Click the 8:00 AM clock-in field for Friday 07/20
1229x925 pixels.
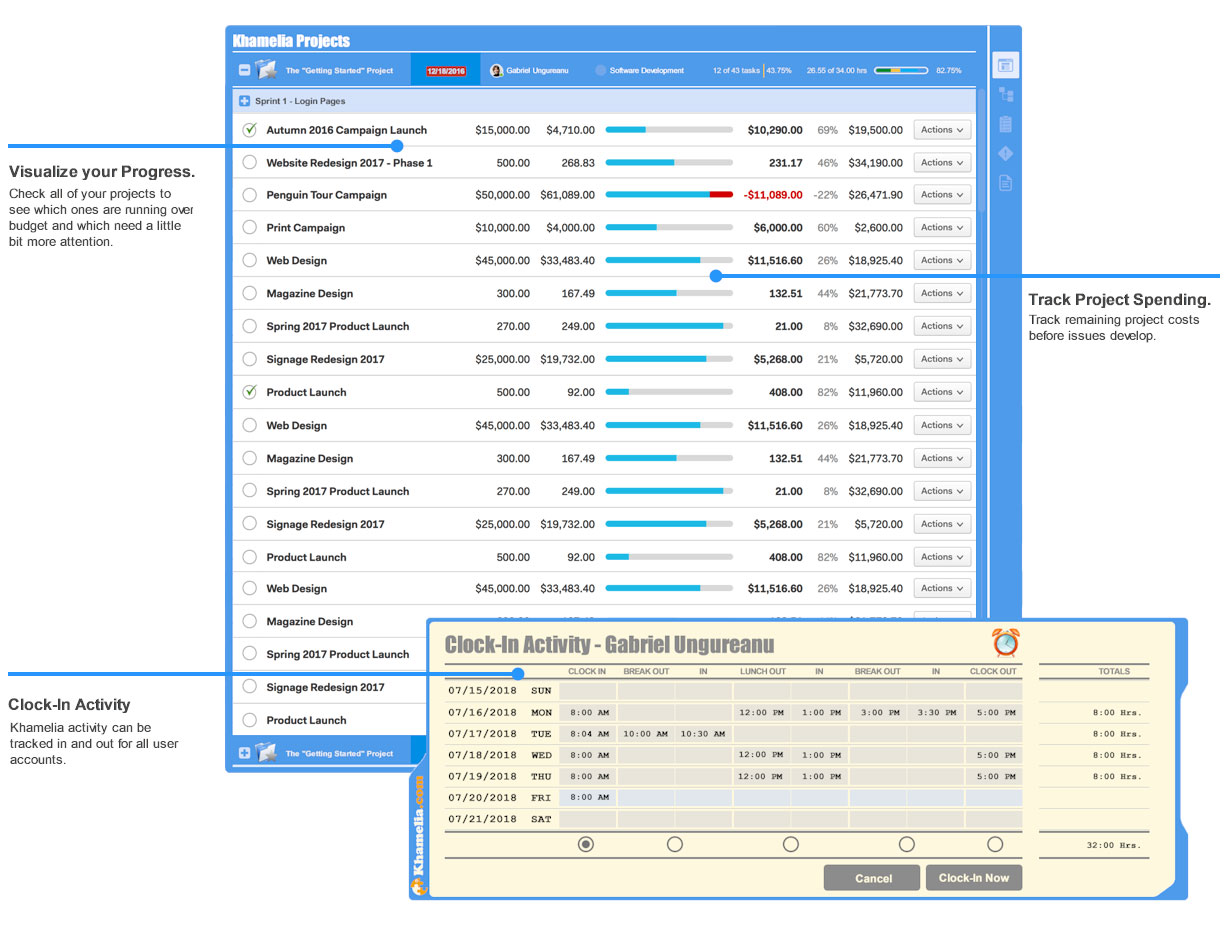[587, 797]
